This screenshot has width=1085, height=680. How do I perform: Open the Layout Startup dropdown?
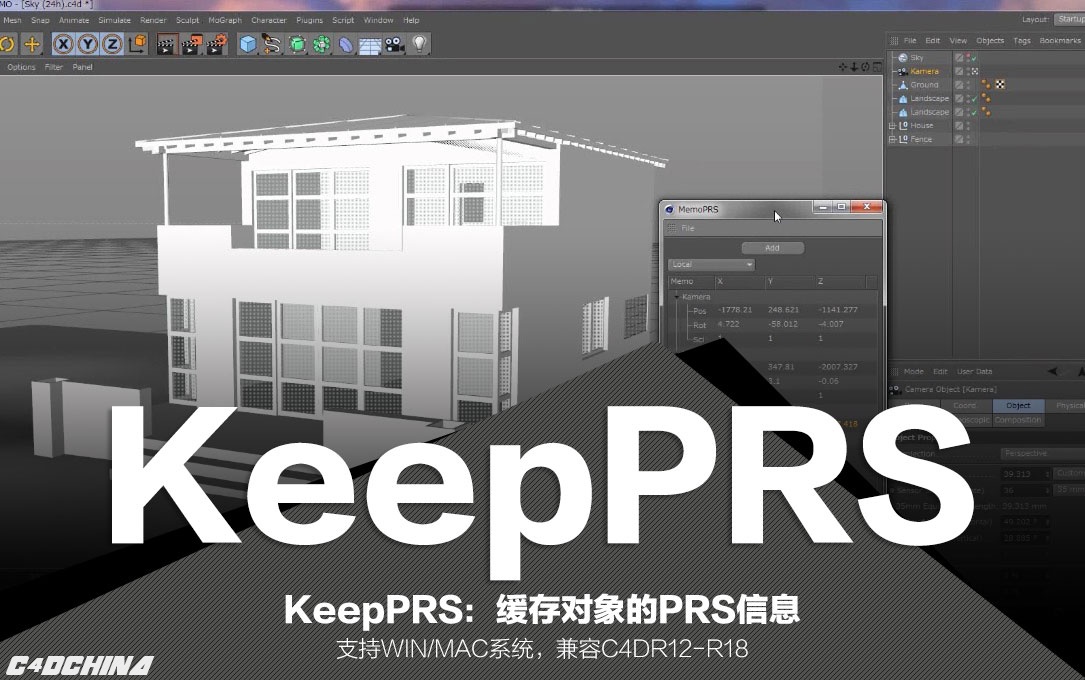[x=1070, y=19]
